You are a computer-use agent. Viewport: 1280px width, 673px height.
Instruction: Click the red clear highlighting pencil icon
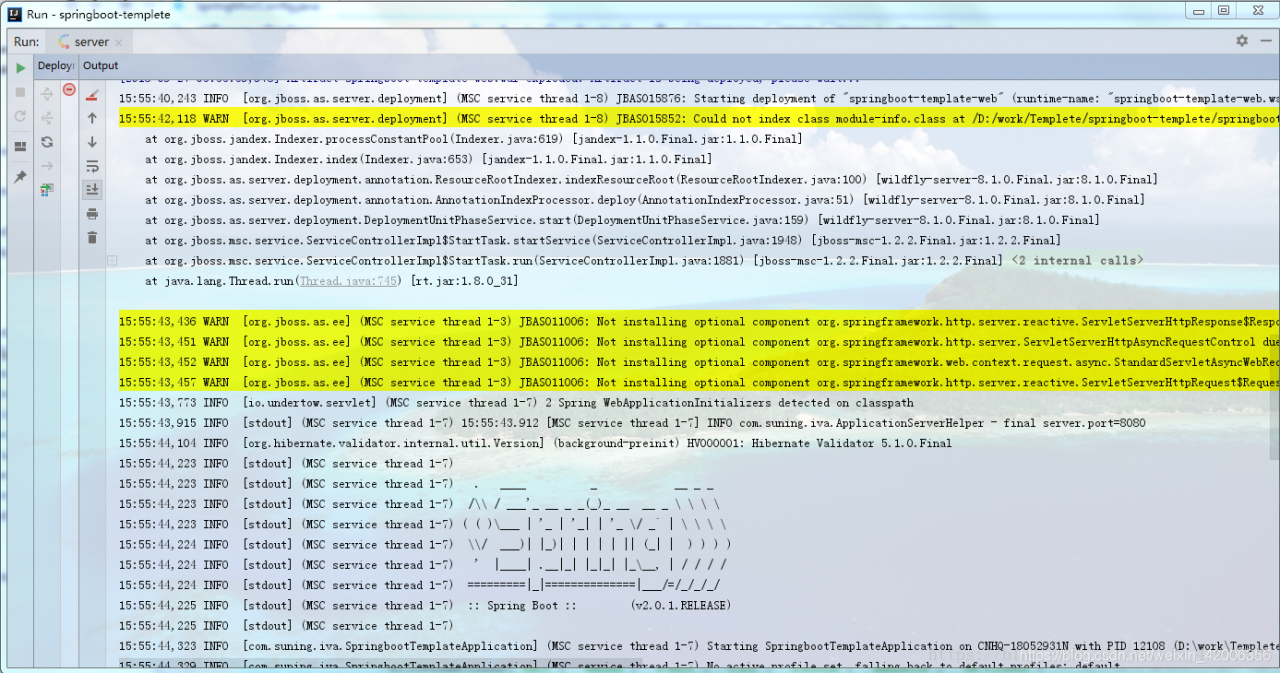click(92, 96)
